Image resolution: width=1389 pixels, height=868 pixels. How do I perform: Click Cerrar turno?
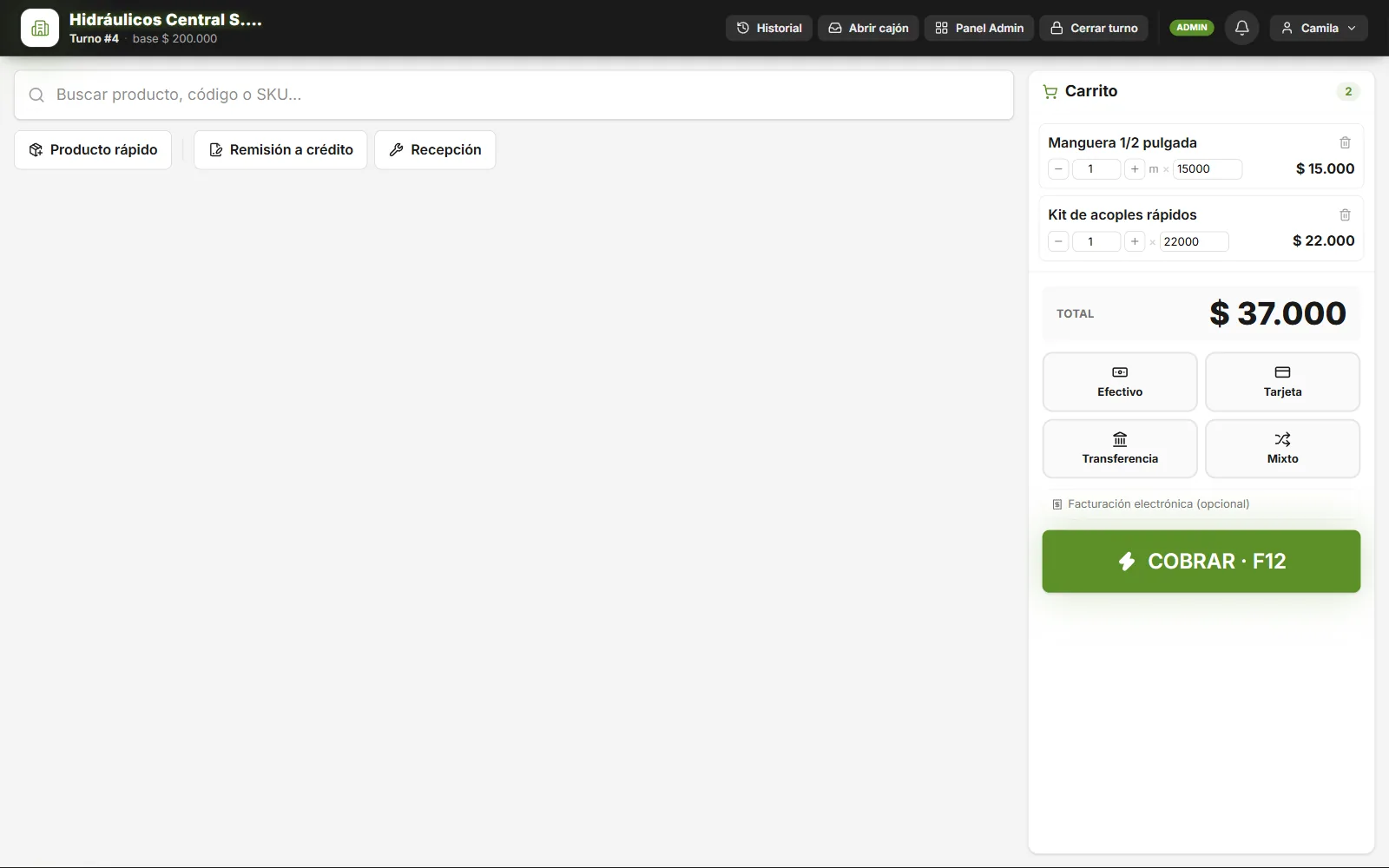[x=1094, y=28]
